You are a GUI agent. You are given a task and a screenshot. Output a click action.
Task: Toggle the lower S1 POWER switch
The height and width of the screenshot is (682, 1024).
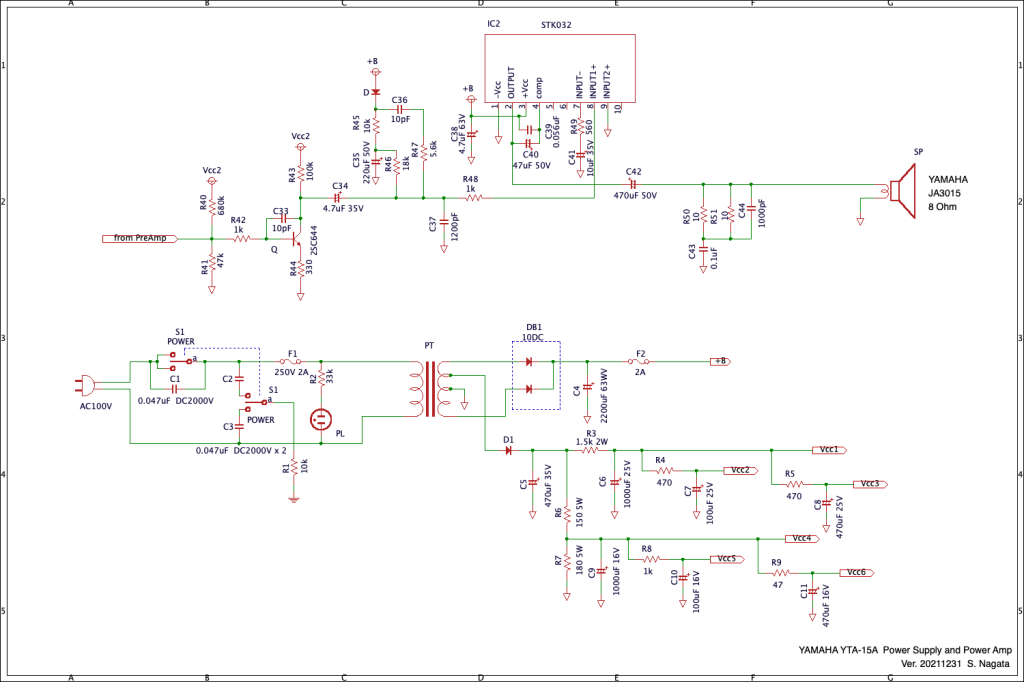pos(253,400)
